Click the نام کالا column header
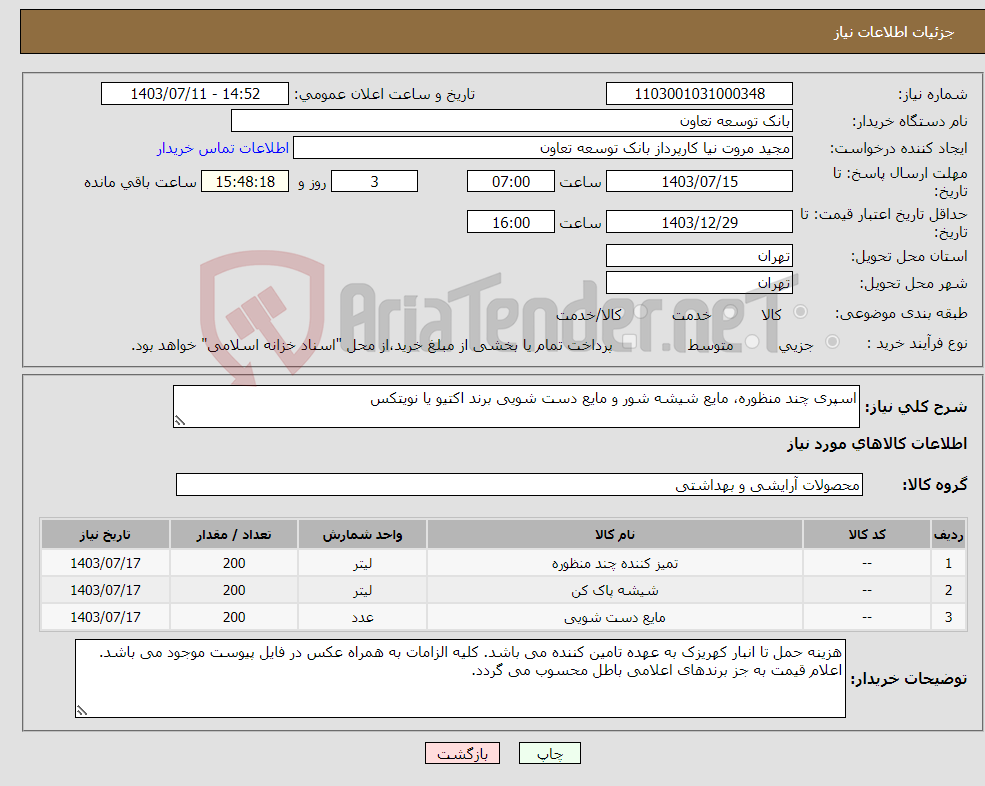Image resolution: width=985 pixels, height=786 pixels. 614,535
